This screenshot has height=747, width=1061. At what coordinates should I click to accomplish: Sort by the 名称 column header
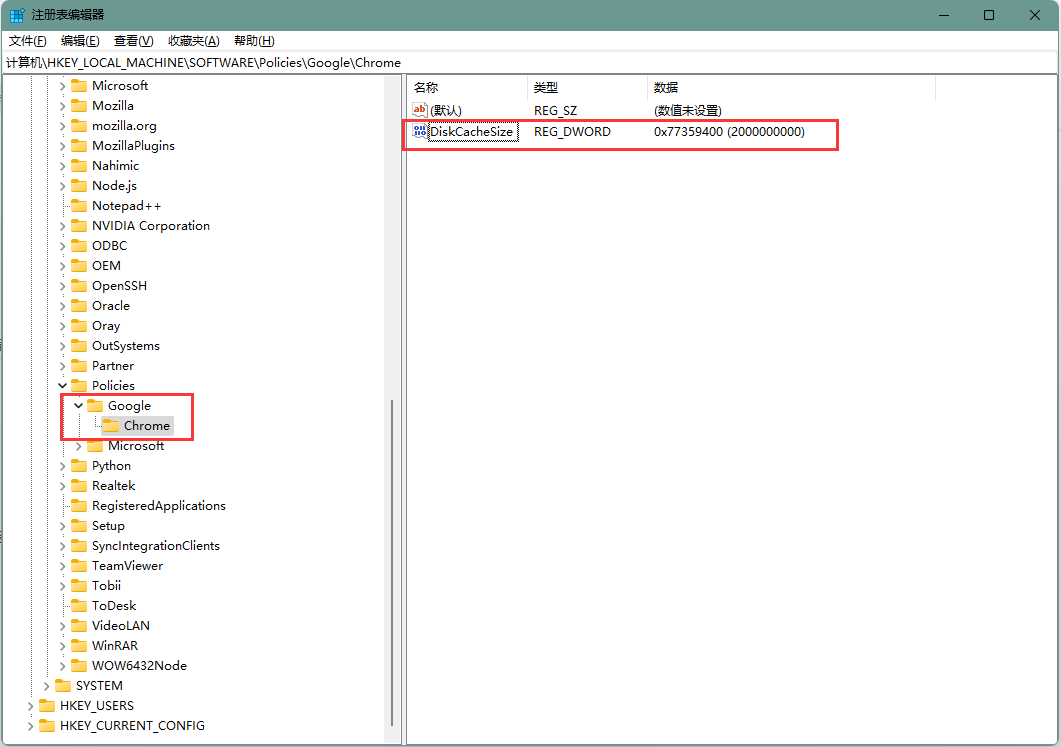coord(468,88)
